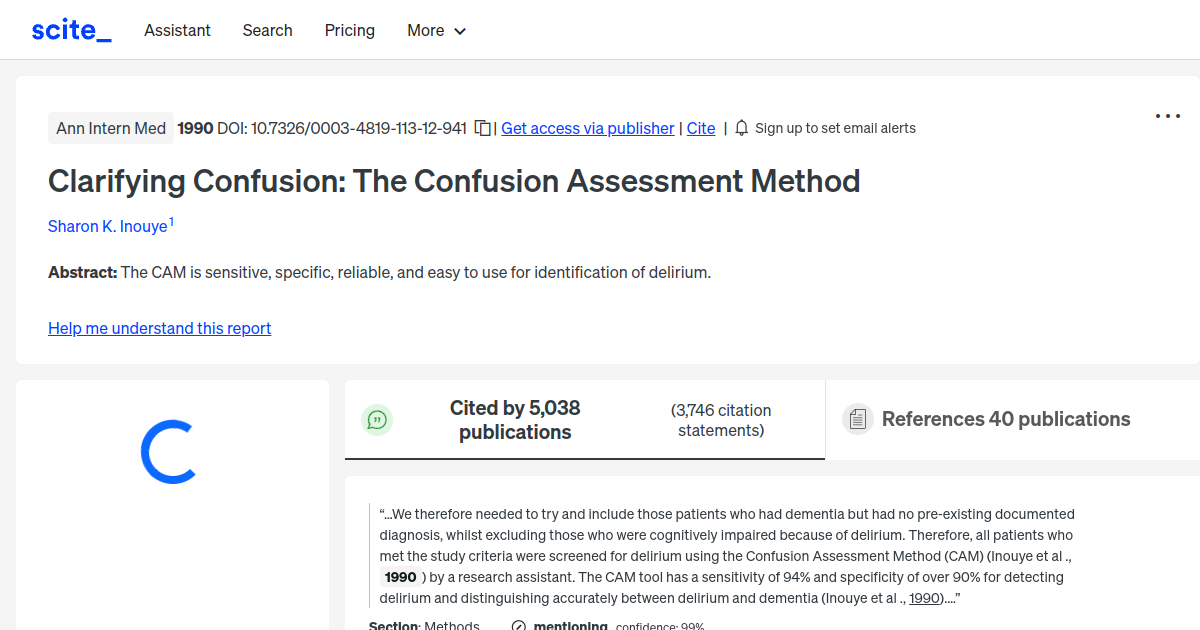Select the Cited by 5,038 publications tab
Screen dimensions: 1200x630
click(515, 419)
